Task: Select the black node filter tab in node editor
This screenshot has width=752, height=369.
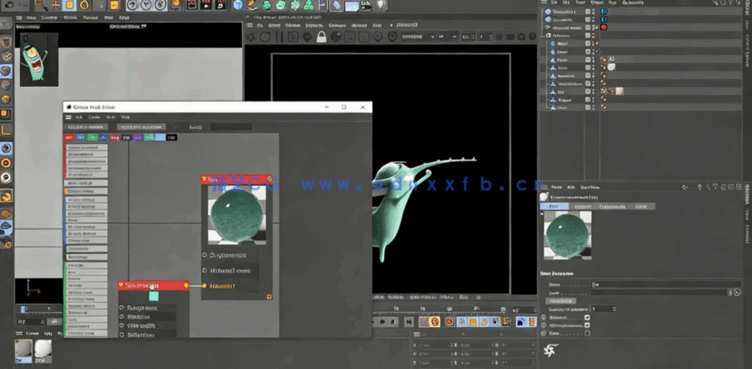Action: tap(172, 138)
